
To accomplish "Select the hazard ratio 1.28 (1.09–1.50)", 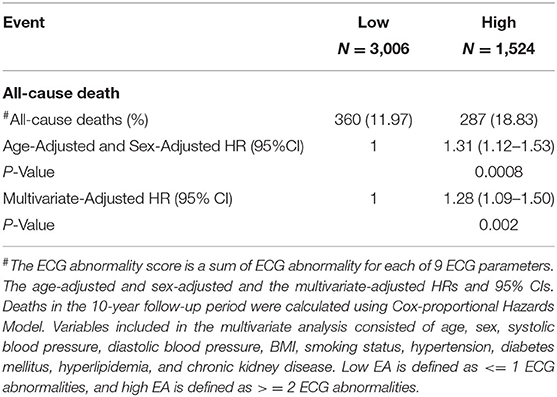I will coord(499,198).
